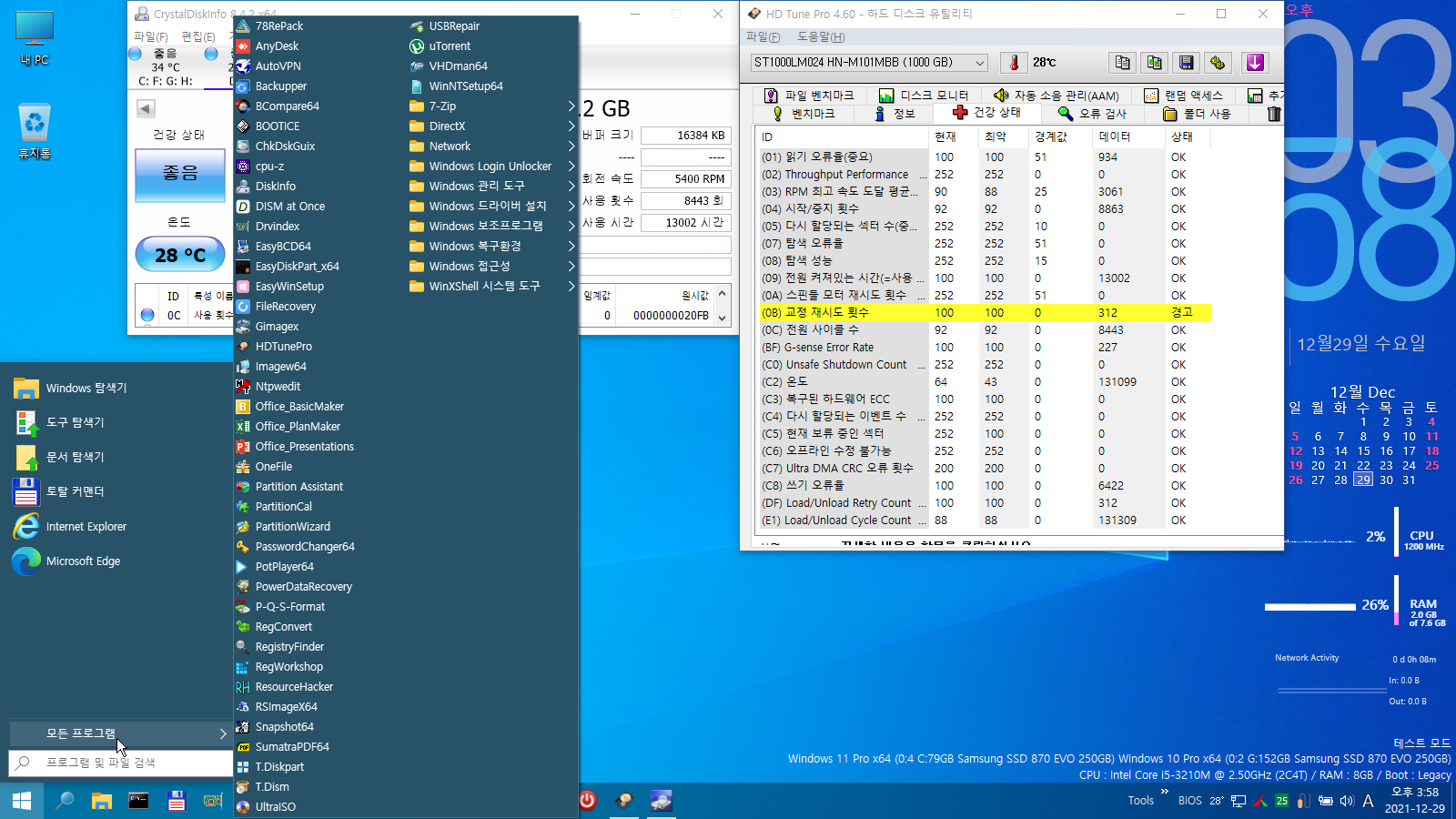Launch uTorrent from the programs list
1456x819 pixels.
[450, 46]
